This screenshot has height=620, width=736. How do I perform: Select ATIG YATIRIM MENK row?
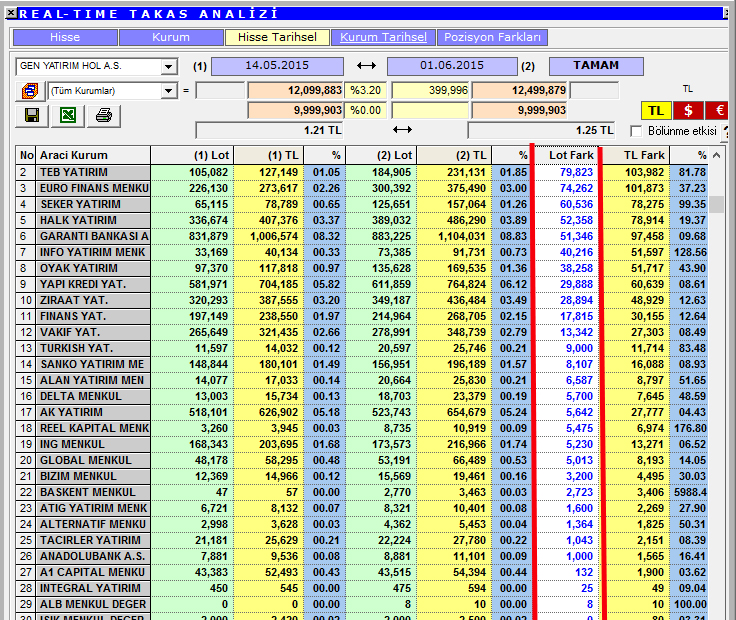point(361,507)
